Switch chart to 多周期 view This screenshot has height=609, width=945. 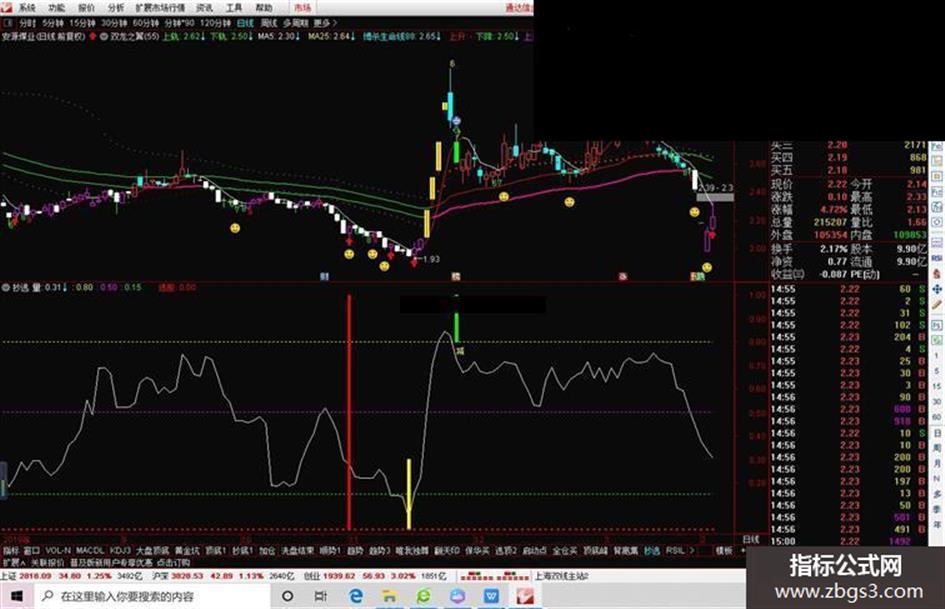tap(295, 23)
